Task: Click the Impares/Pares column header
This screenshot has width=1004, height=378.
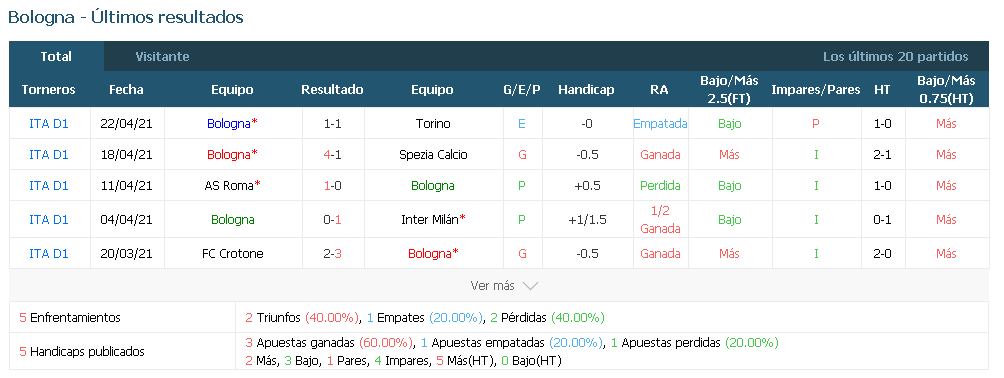Action: 816,90
